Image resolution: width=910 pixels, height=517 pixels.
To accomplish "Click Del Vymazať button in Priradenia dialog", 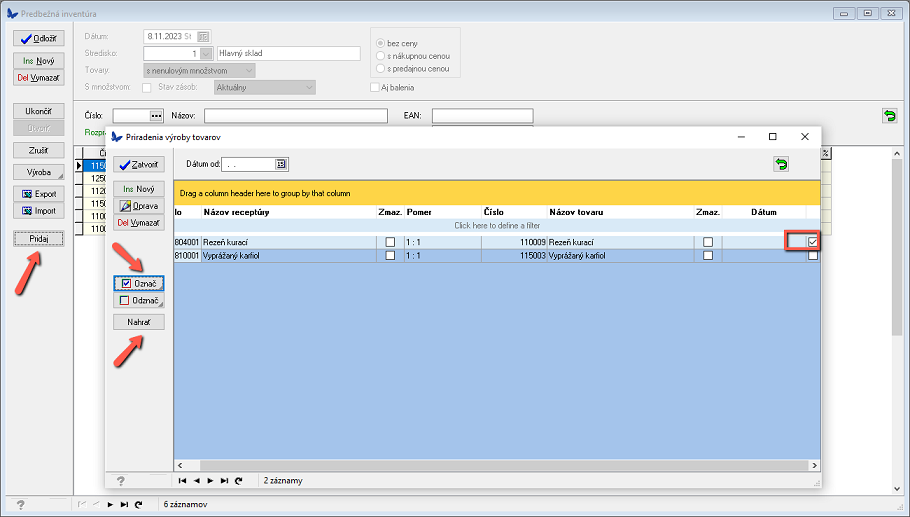I will click(x=139, y=223).
